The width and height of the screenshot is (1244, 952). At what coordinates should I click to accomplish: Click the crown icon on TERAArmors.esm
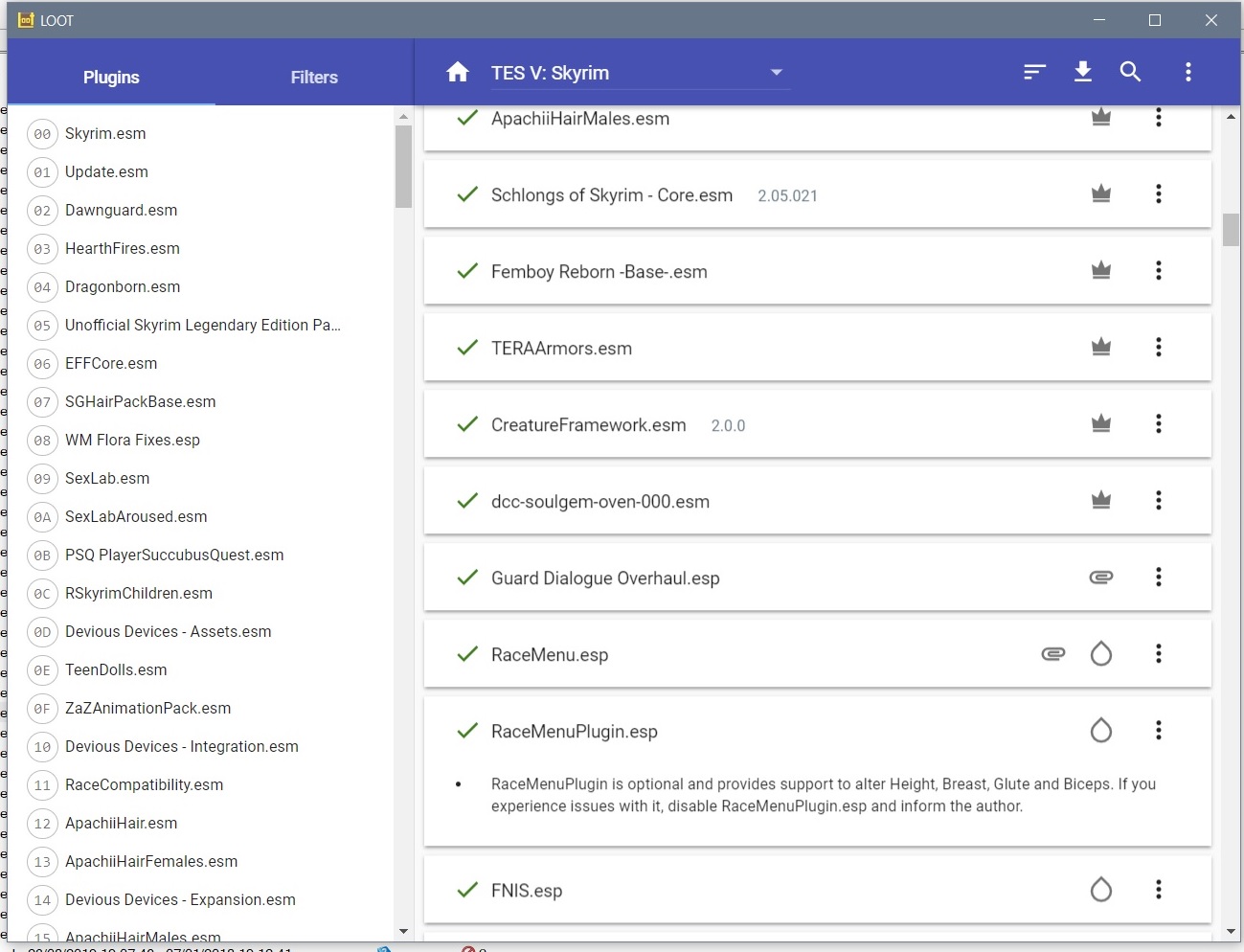1101,347
